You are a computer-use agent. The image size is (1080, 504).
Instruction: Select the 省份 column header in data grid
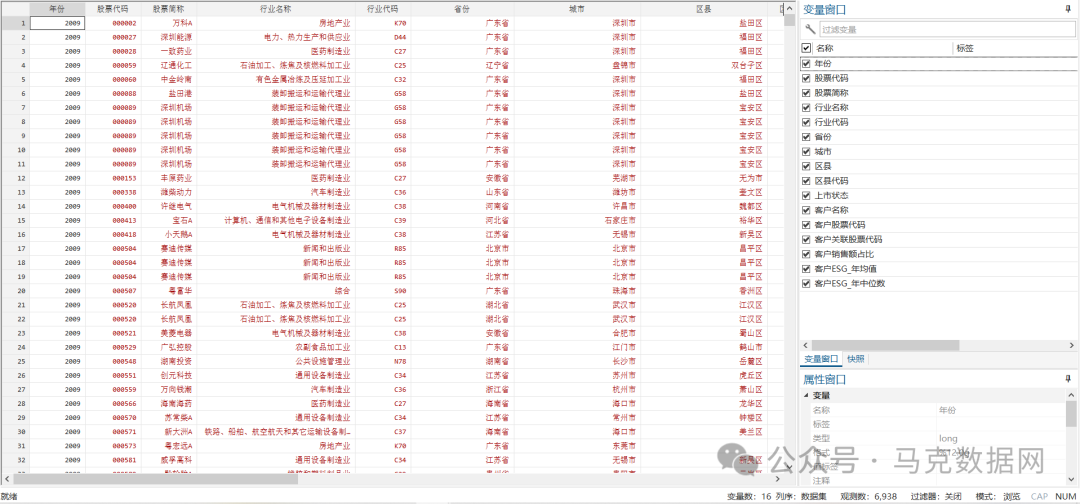coord(462,10)
